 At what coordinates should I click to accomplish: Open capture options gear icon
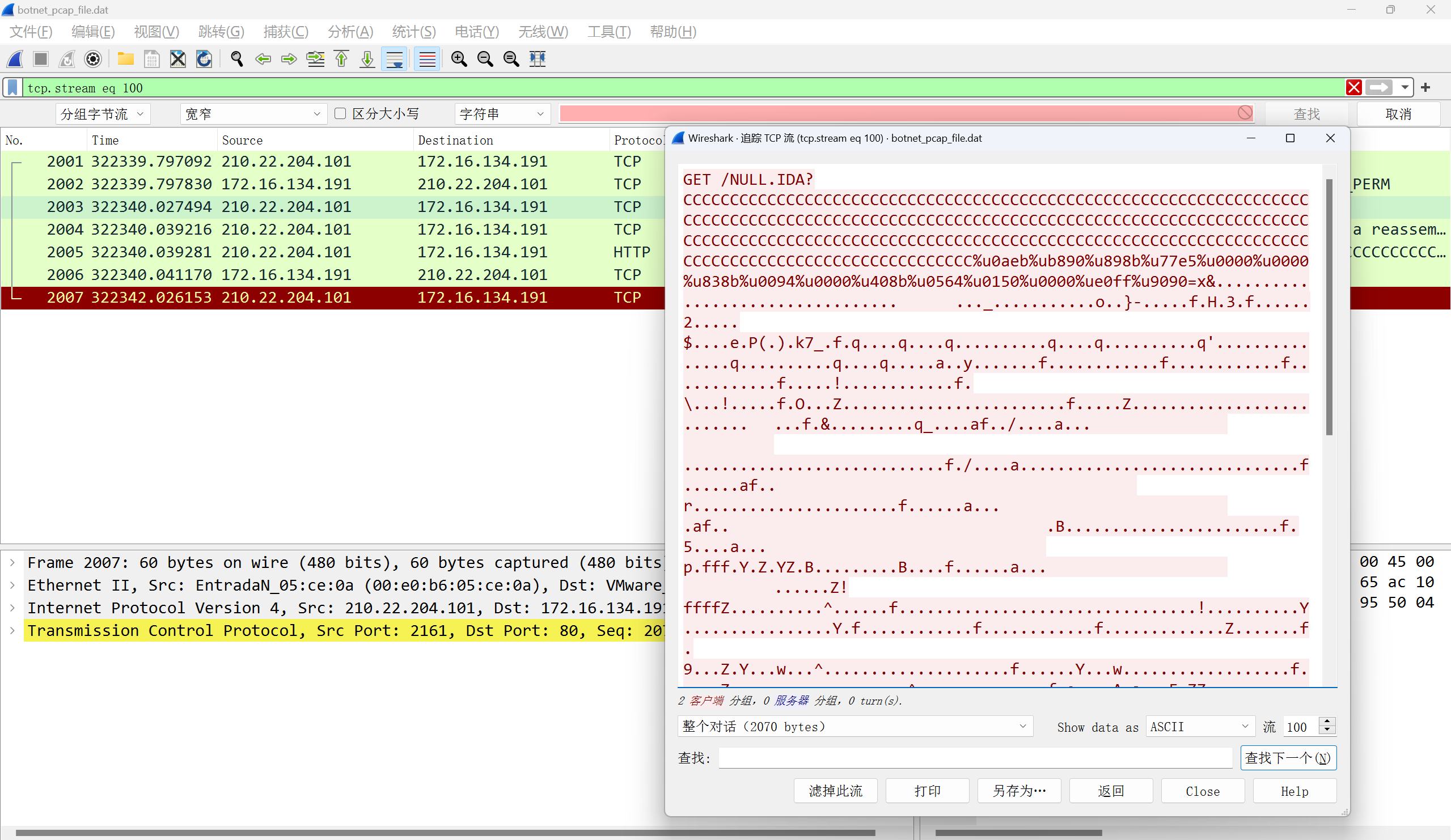92,59
